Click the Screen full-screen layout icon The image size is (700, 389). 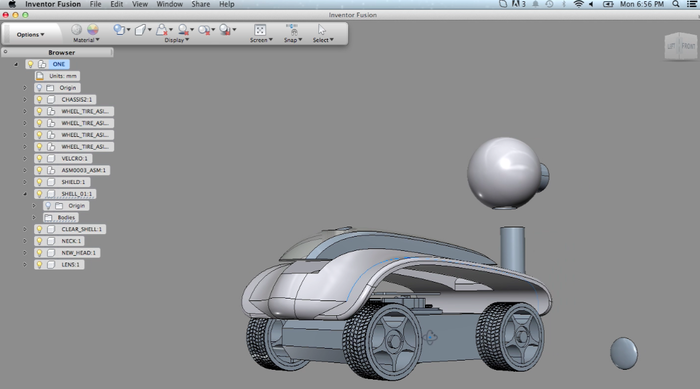260,30
